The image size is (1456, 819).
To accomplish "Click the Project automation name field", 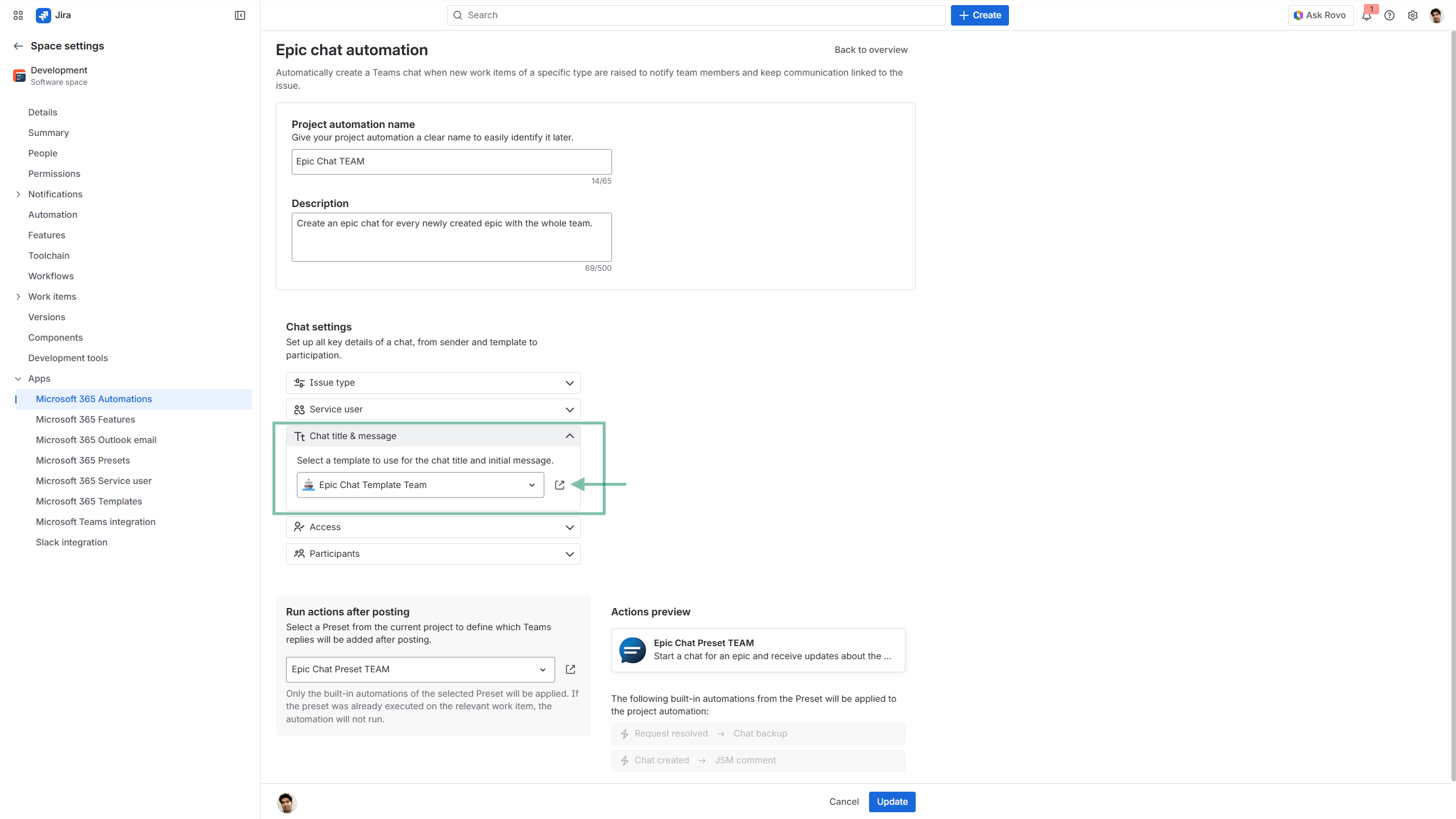I will tap(451, 162).
